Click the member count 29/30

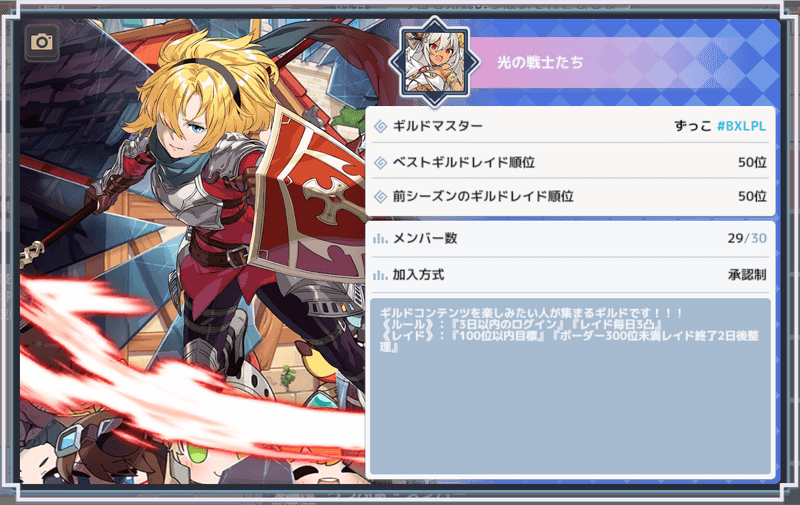pyautogui.click(x=747, y=238)
